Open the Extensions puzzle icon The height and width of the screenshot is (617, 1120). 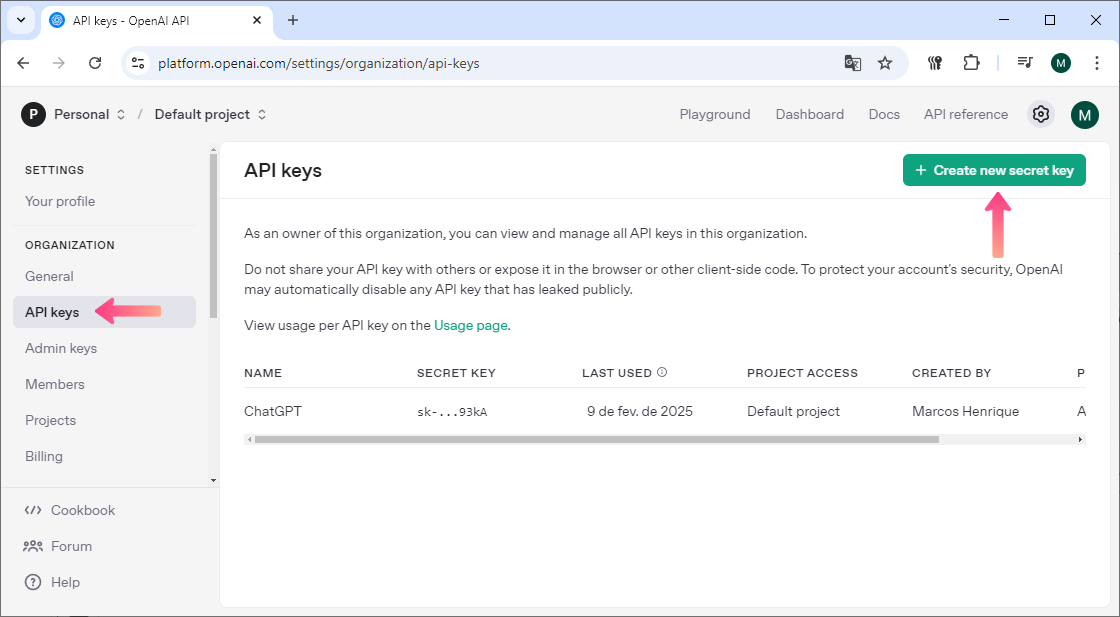pyautogui.click(x=971, y=63)
